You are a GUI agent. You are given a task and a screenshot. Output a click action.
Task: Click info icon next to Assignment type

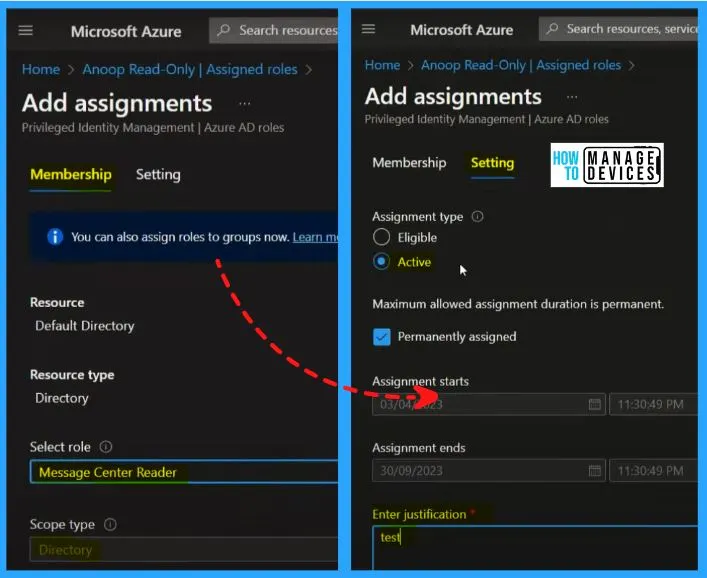click(x=477, y=216)
